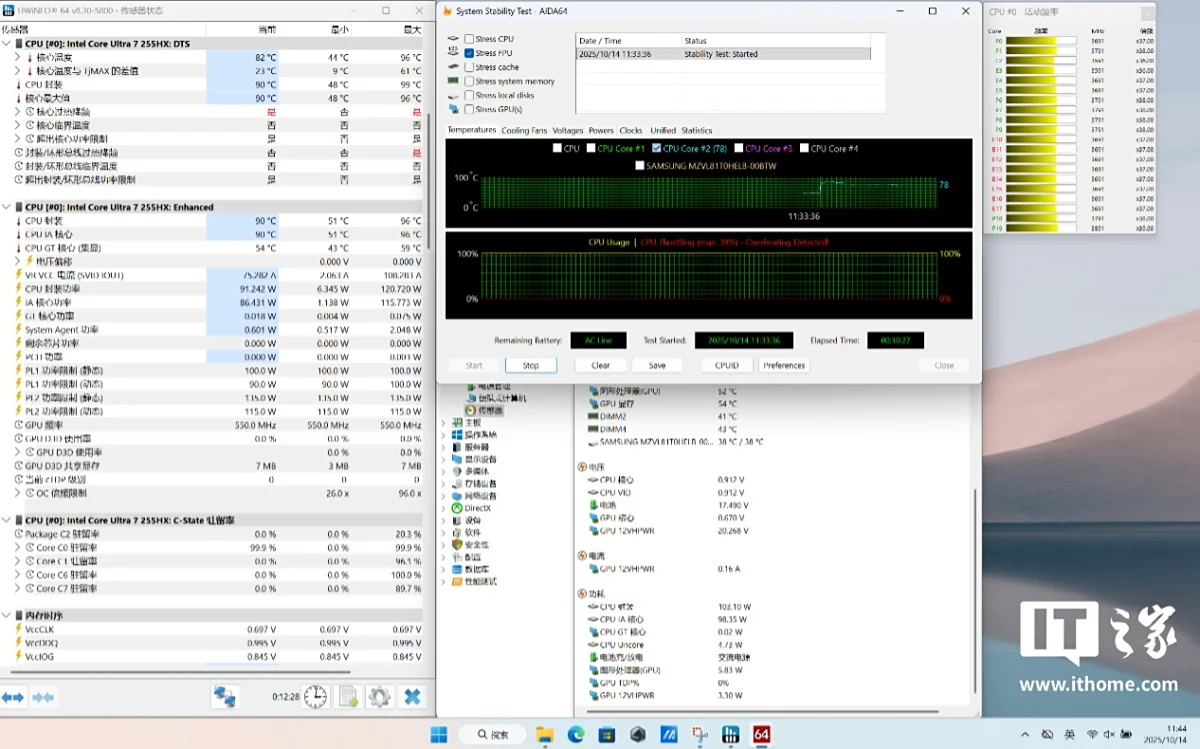Open the Statistics tab
1200x749 pixels.
(x=696, y=131)
